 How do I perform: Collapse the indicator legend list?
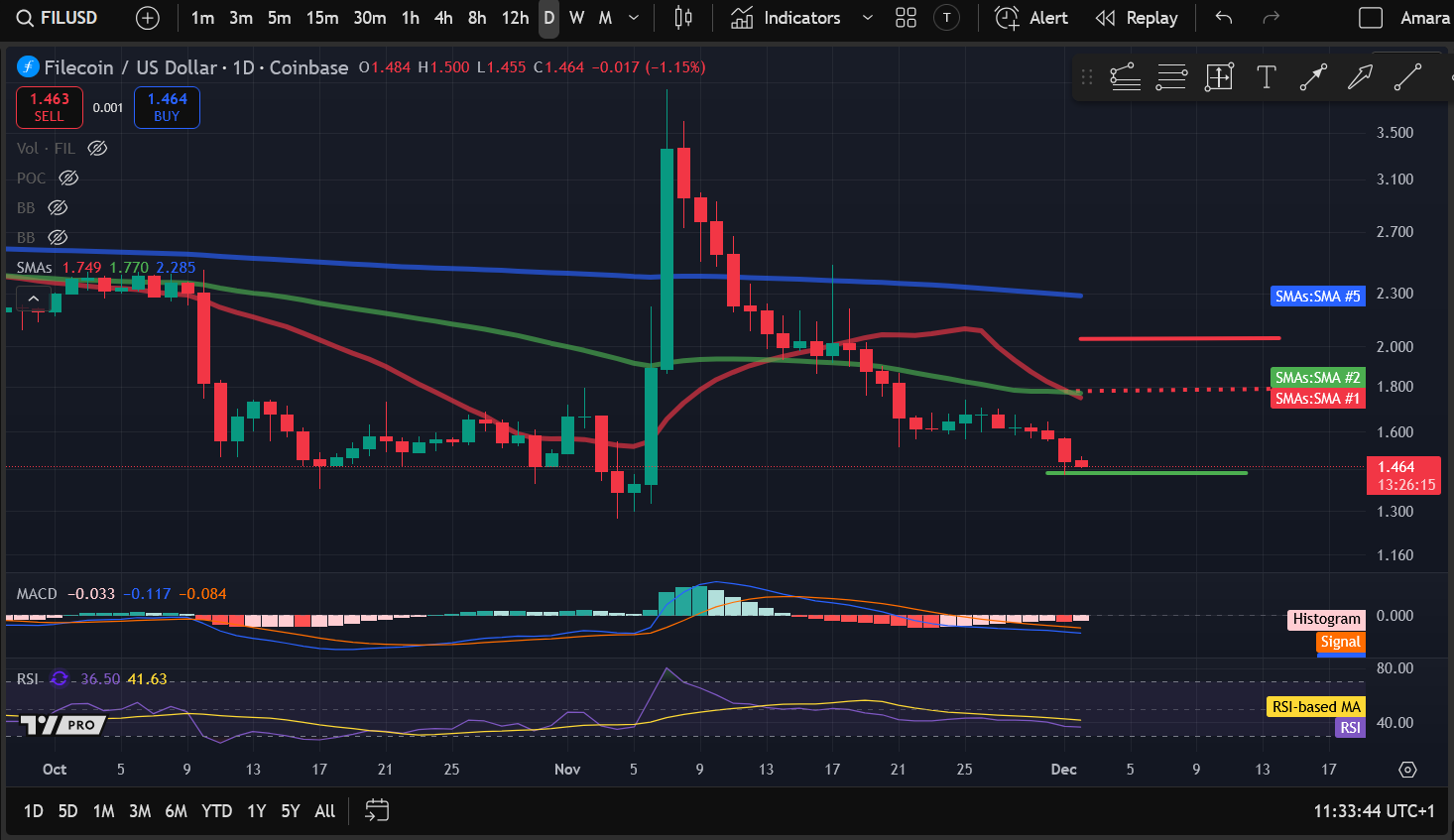point(34,299)
